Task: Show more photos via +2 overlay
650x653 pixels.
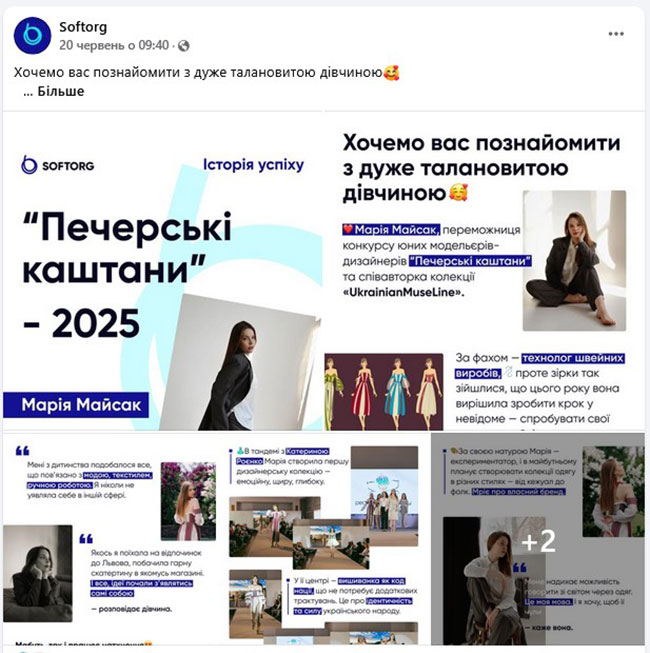Action: (x=538, y=539)
